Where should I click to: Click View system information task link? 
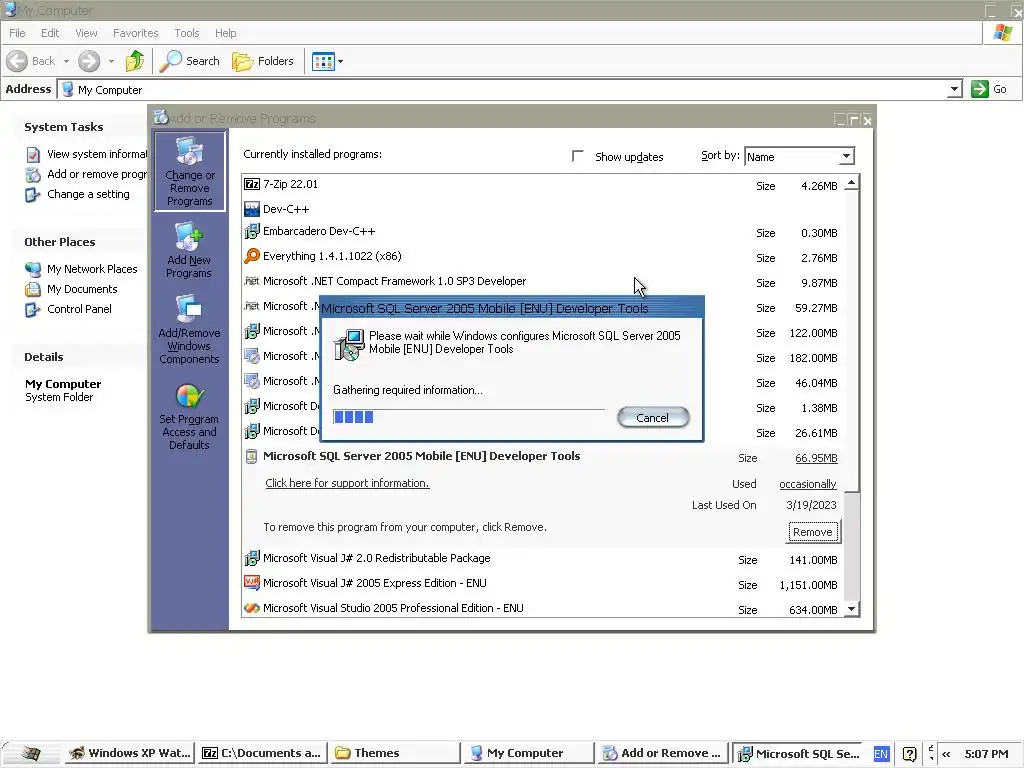[97, 154]
